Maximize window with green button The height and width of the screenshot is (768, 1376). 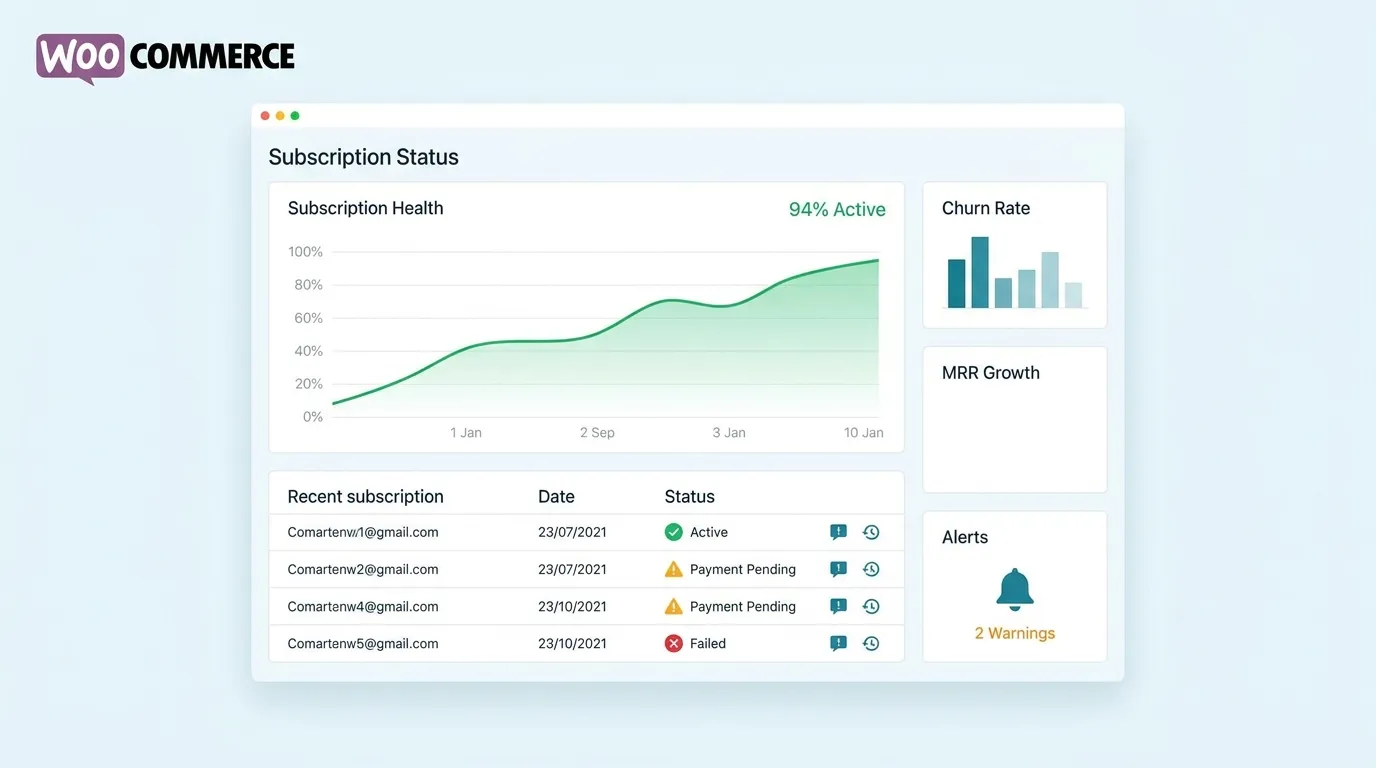[x=295, y=116]
